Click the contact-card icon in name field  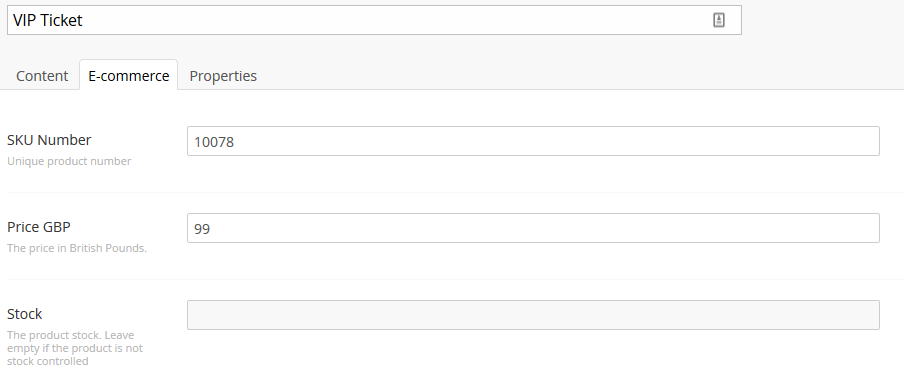[718, 20]
